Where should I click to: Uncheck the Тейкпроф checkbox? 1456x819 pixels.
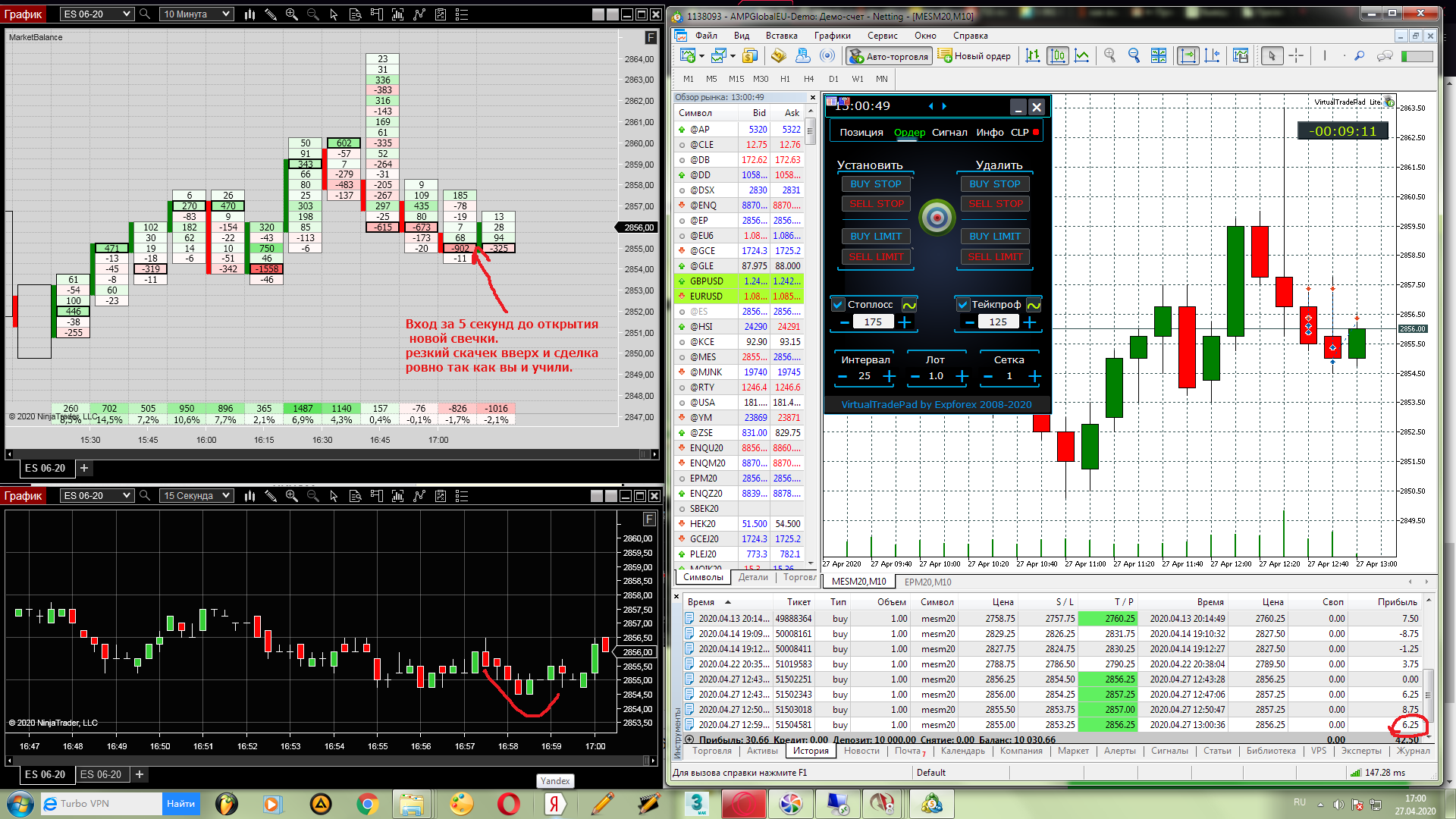tap(962, 305)
